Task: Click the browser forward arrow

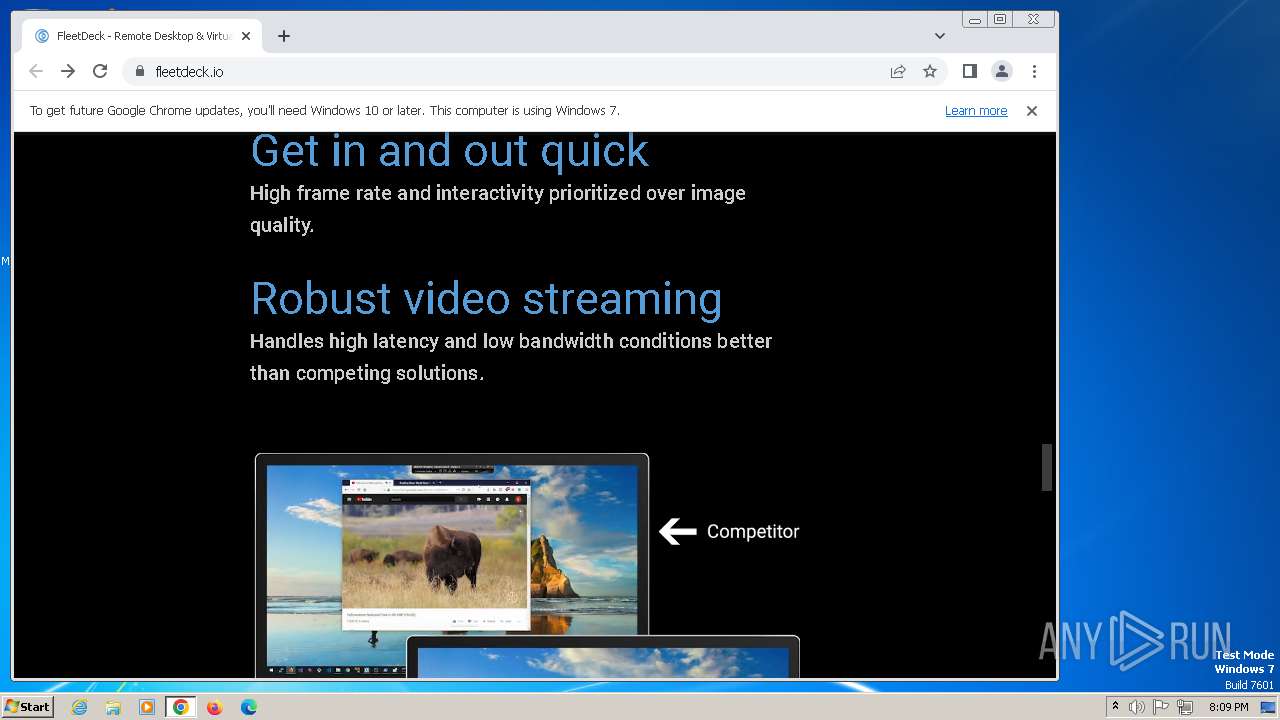Action: click(x=68, y=71)
